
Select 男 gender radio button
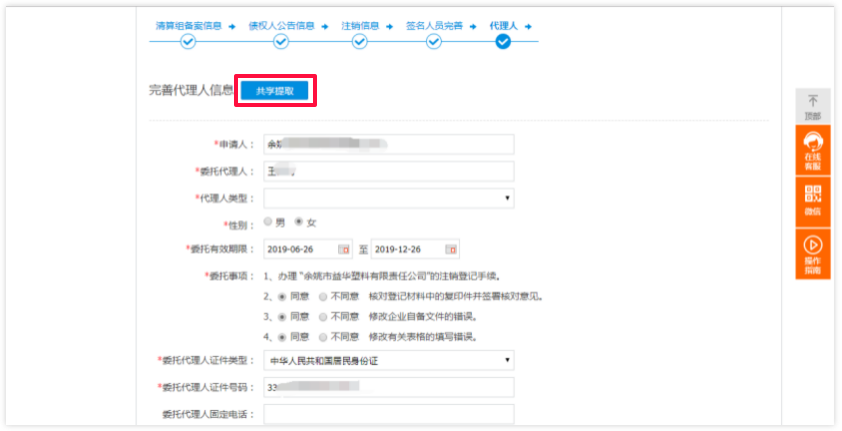point(268,222)
